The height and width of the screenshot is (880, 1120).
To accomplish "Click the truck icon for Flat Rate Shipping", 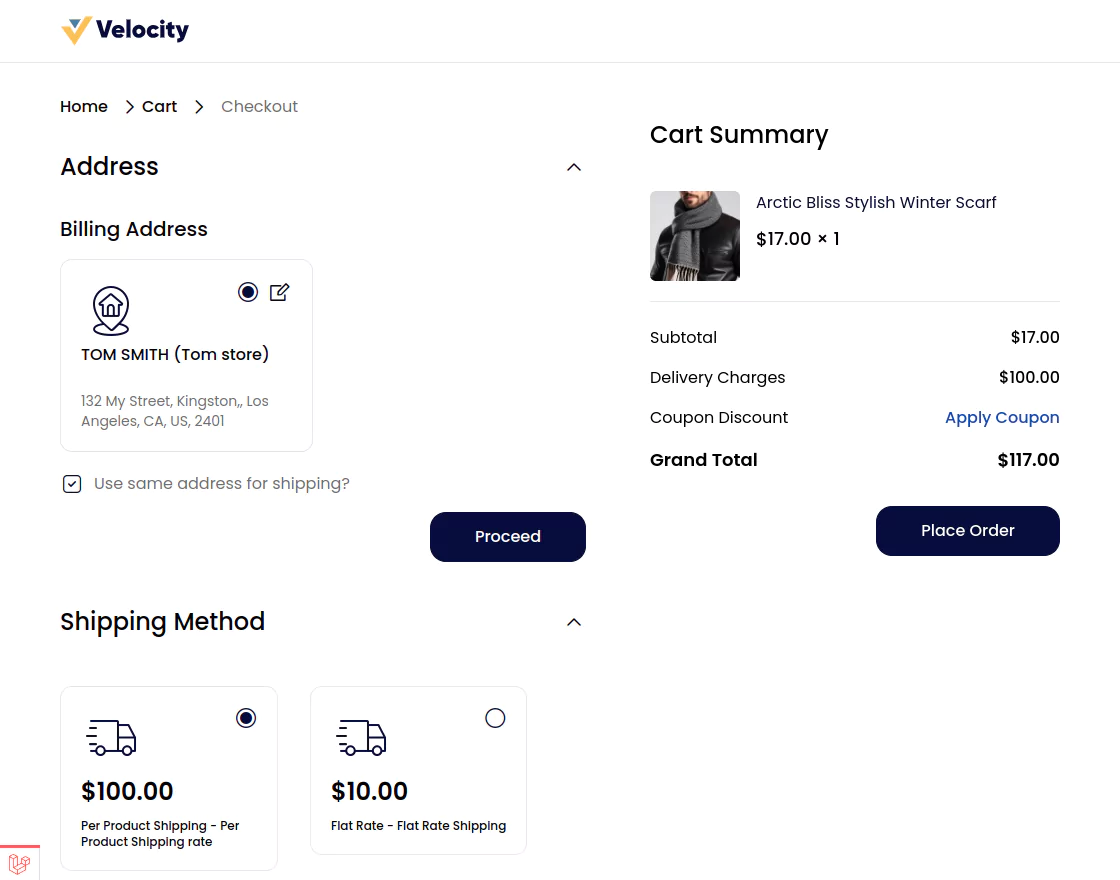I will pyautogui.click(x=361, y=738).
